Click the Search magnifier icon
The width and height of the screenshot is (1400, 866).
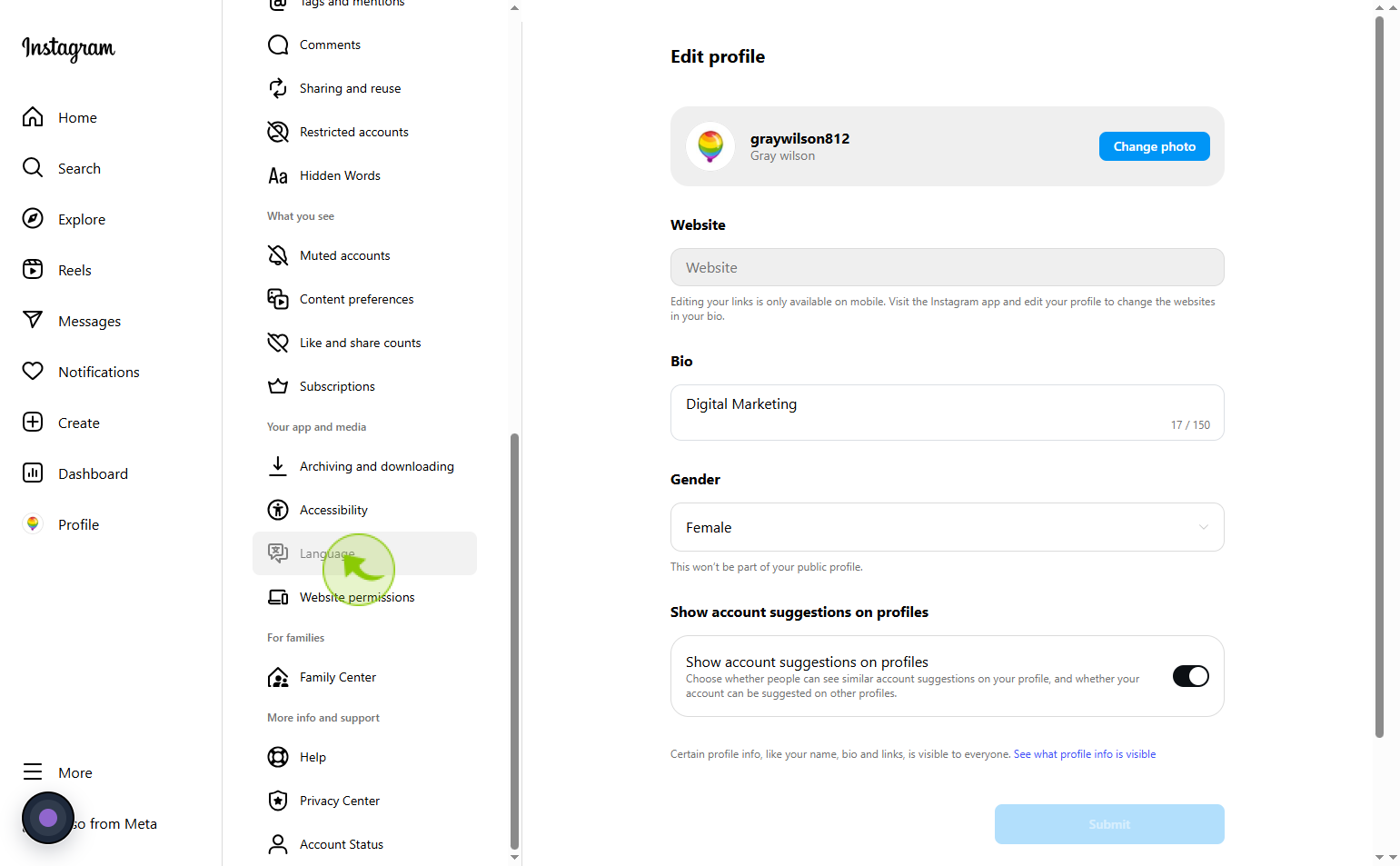pyautogui.click(x=33, y=168)
